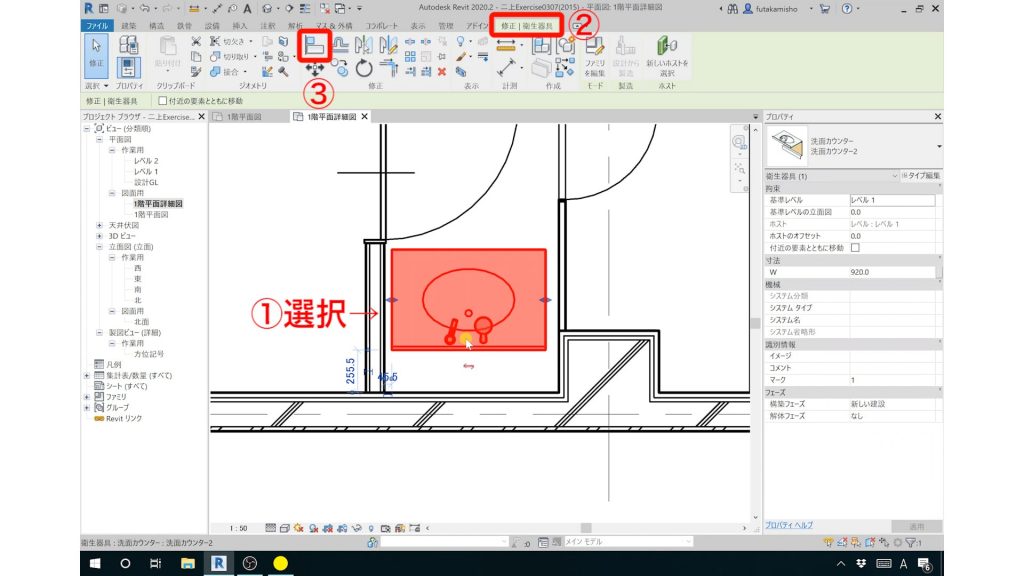Click the Edit Family button icon
The image size is (1024, 576).
(x=594, y=48)
